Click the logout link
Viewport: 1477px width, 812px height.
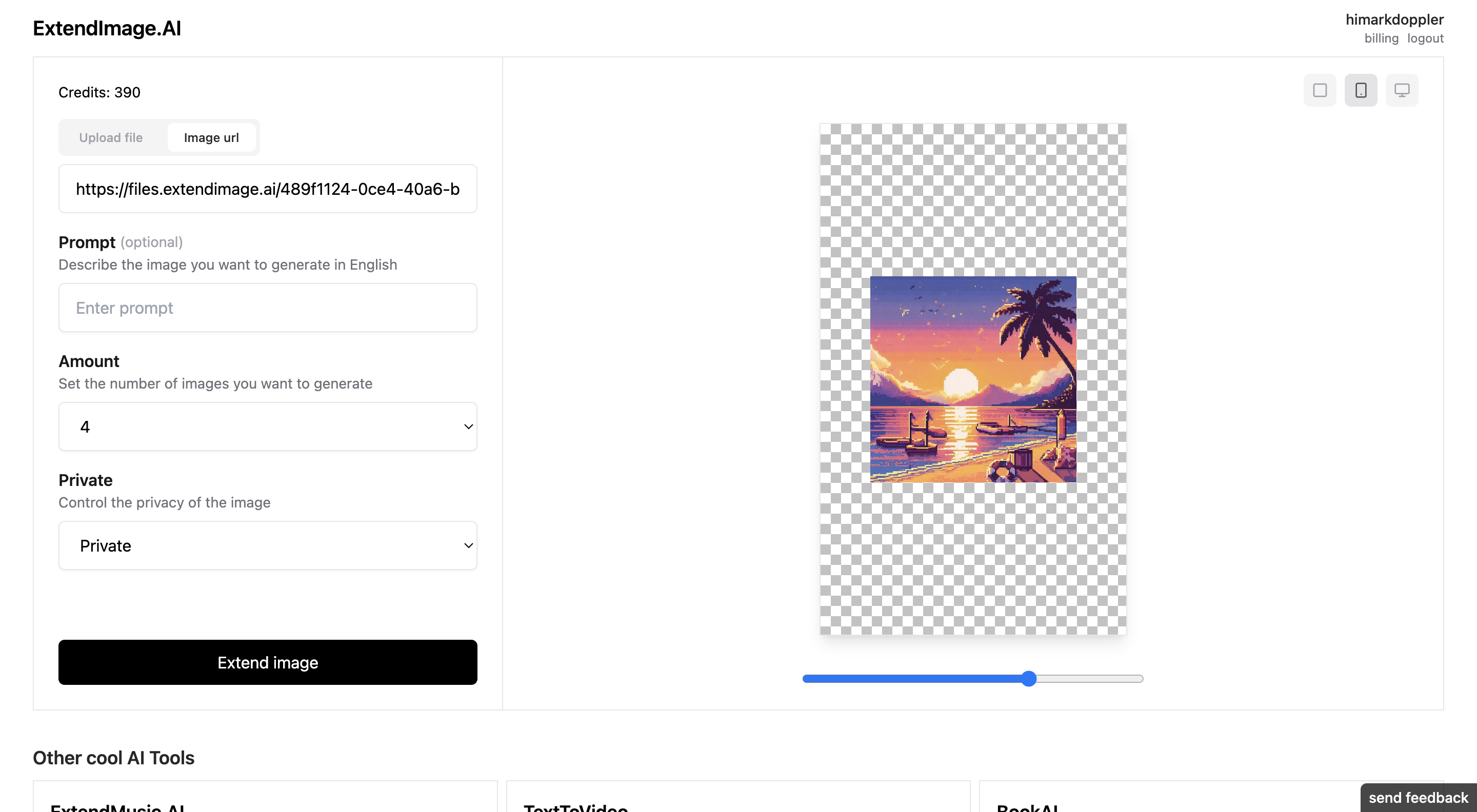coord(1425,38)
